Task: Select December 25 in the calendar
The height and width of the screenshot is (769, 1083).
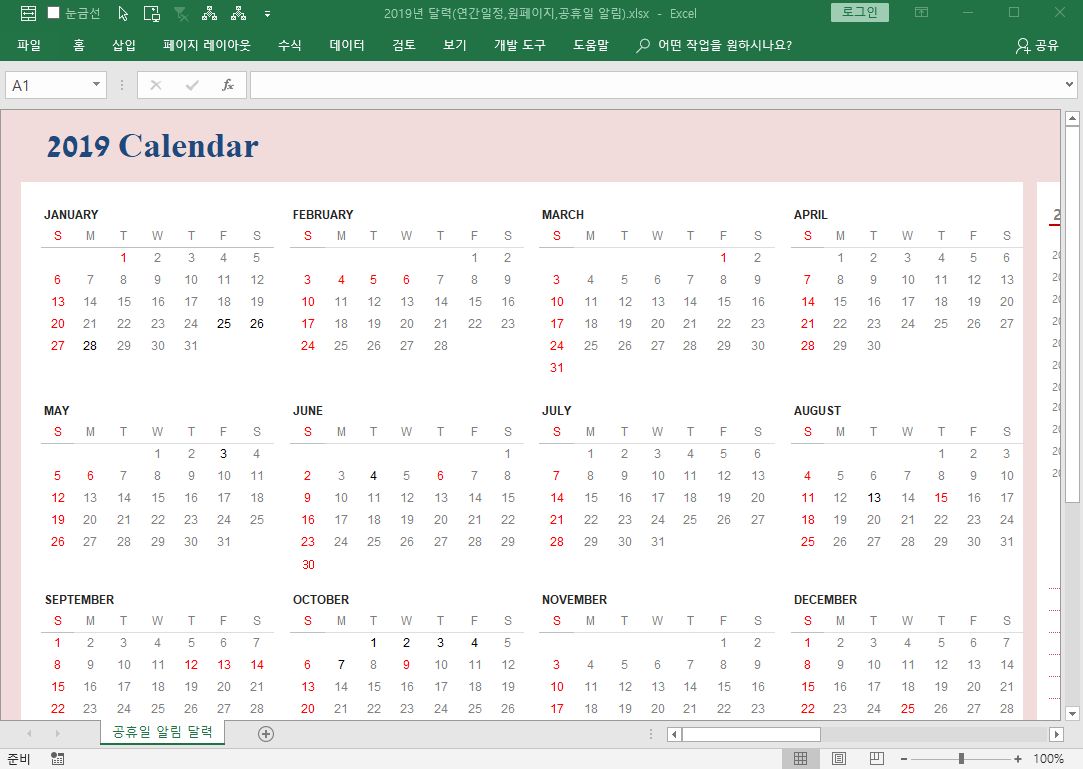Action: click(x=908, y=709)
